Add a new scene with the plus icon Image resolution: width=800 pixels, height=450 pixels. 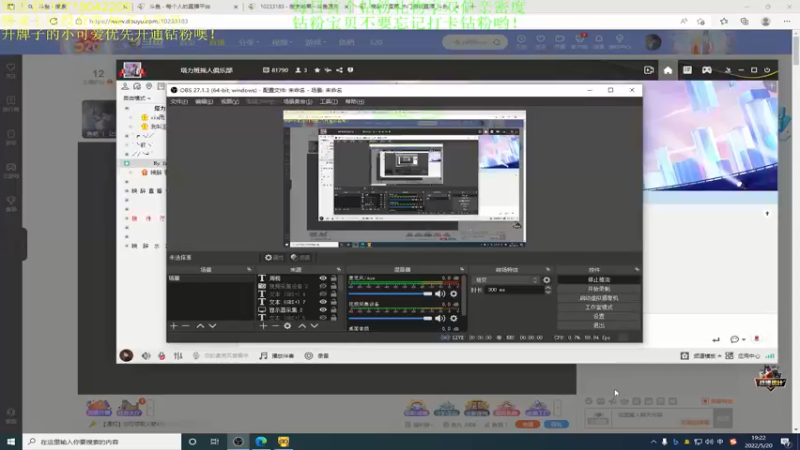(x=173, y=326)
